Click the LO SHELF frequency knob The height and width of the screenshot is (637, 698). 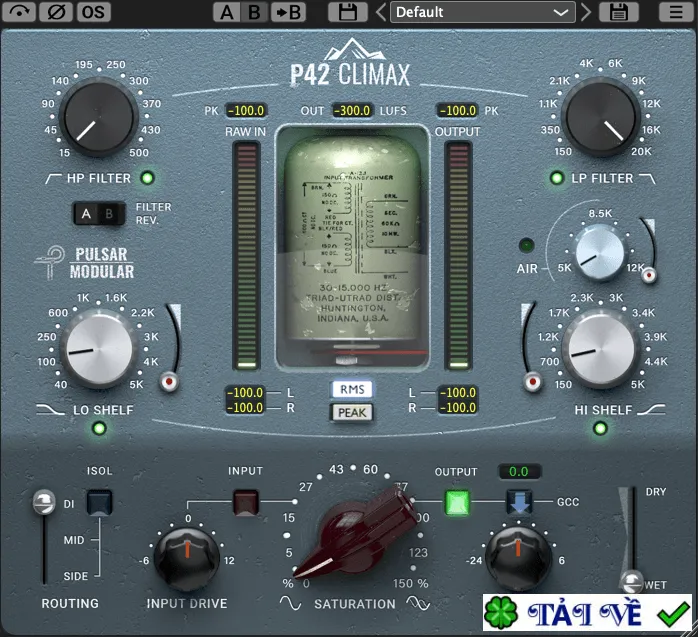tap(98, 349)
